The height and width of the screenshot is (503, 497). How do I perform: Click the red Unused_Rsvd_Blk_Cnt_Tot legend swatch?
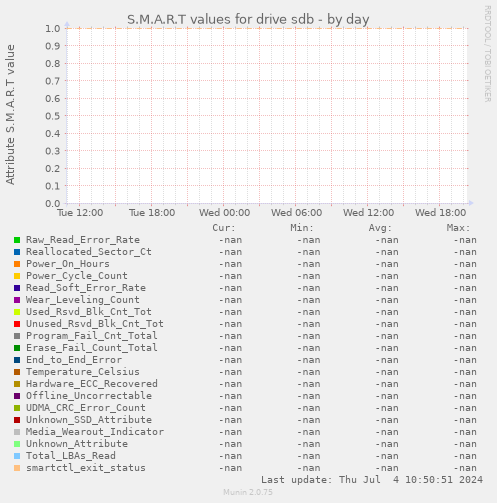pos(17,324)
